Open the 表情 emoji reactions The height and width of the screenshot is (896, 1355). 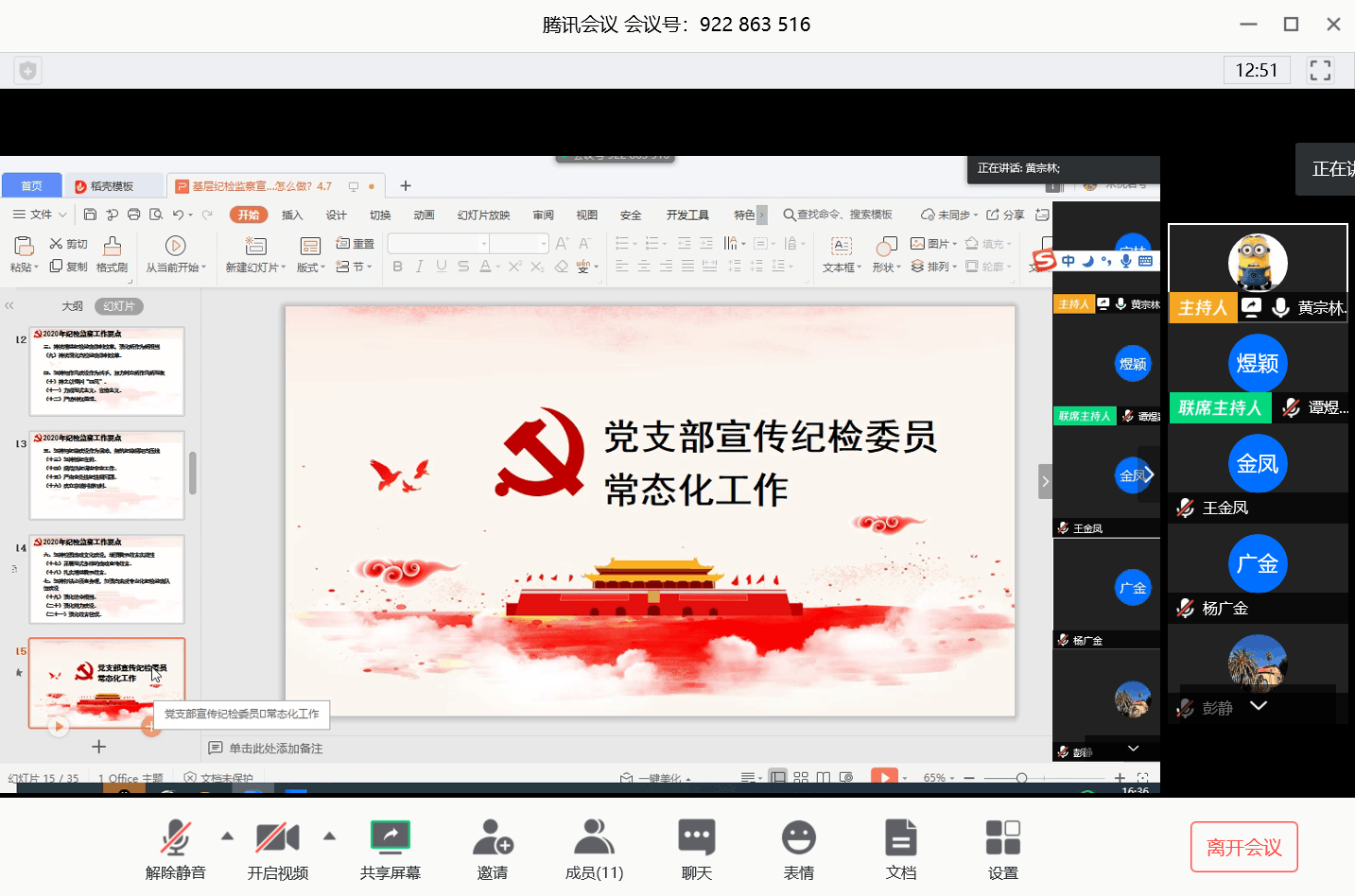point(799,838)
